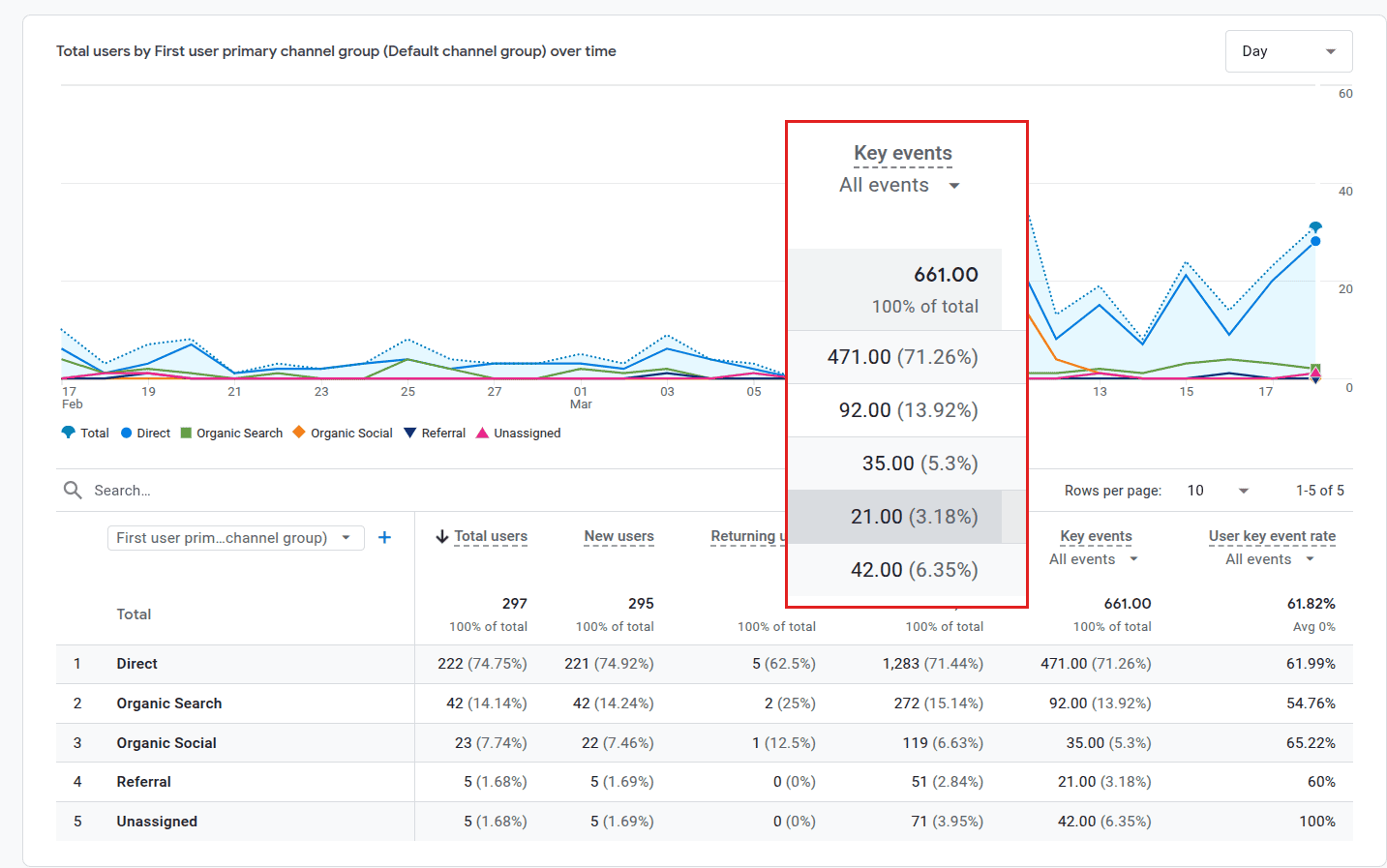Click the Organic Social orange diamond legend marker
Viewport: 1387px width, 868px height.
pyautogui.click(x=298, y=433)
